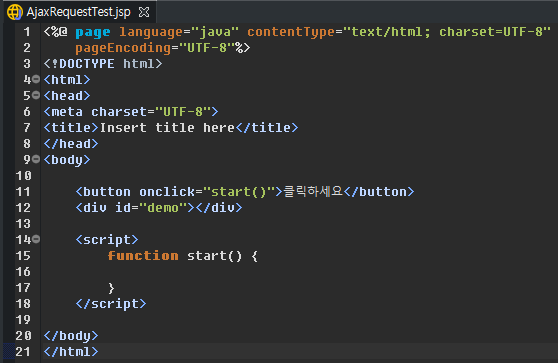Click the closing '</body>' tag
The height and width of the screenshot is (363, 558).
point(71,336)
